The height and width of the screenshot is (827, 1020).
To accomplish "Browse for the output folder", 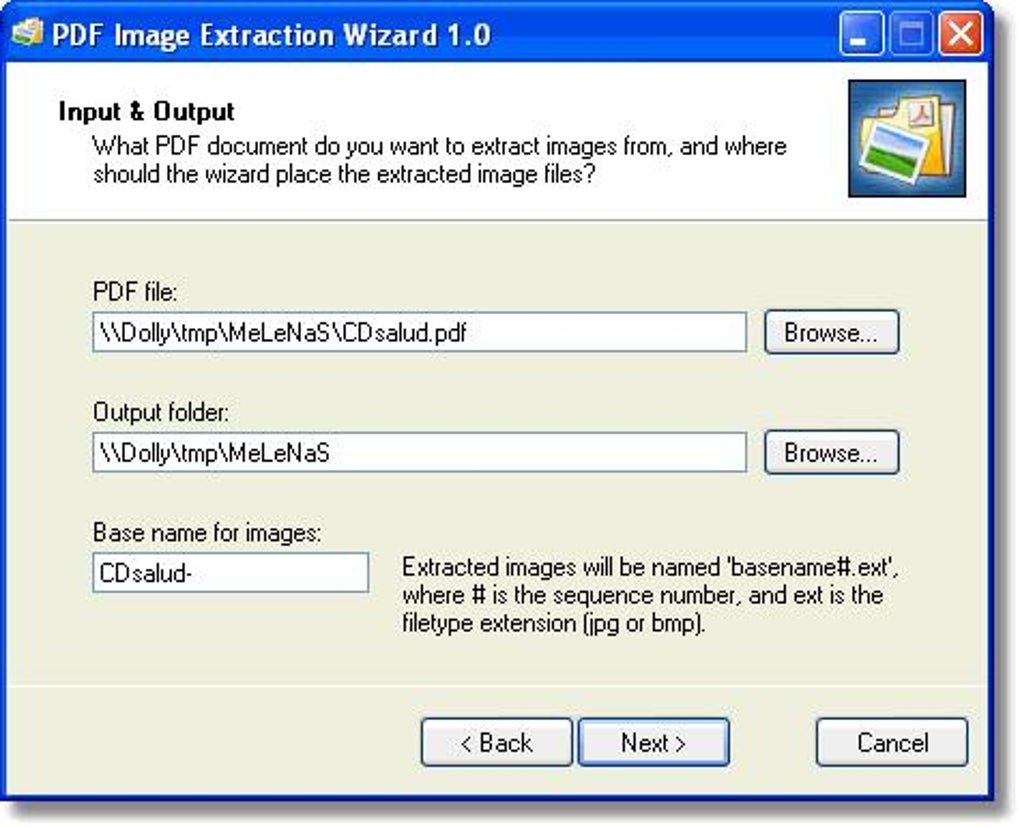I will coord(831,453).
